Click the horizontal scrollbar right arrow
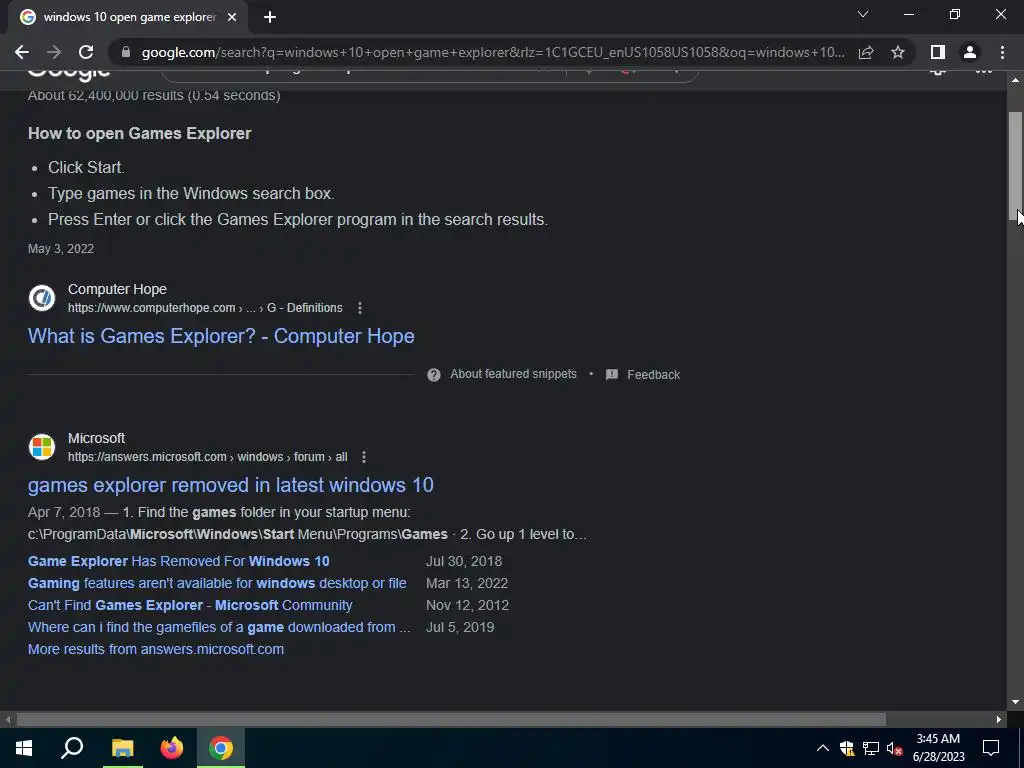Image resolution: width=1024 pixels, height=768 pixels. [999, 720]
